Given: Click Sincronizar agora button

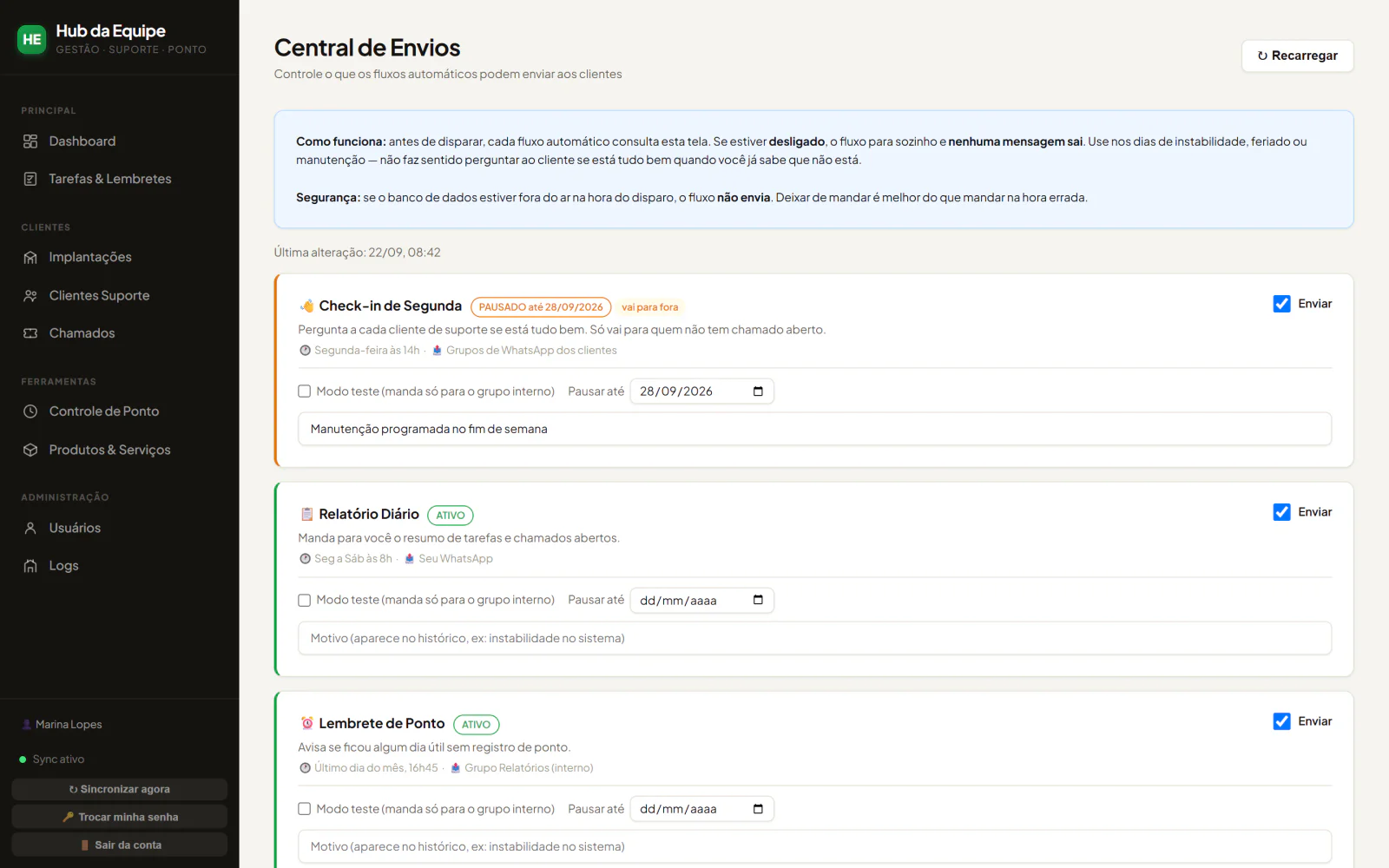Looking at the screenshot, I should tap(120, 789).
